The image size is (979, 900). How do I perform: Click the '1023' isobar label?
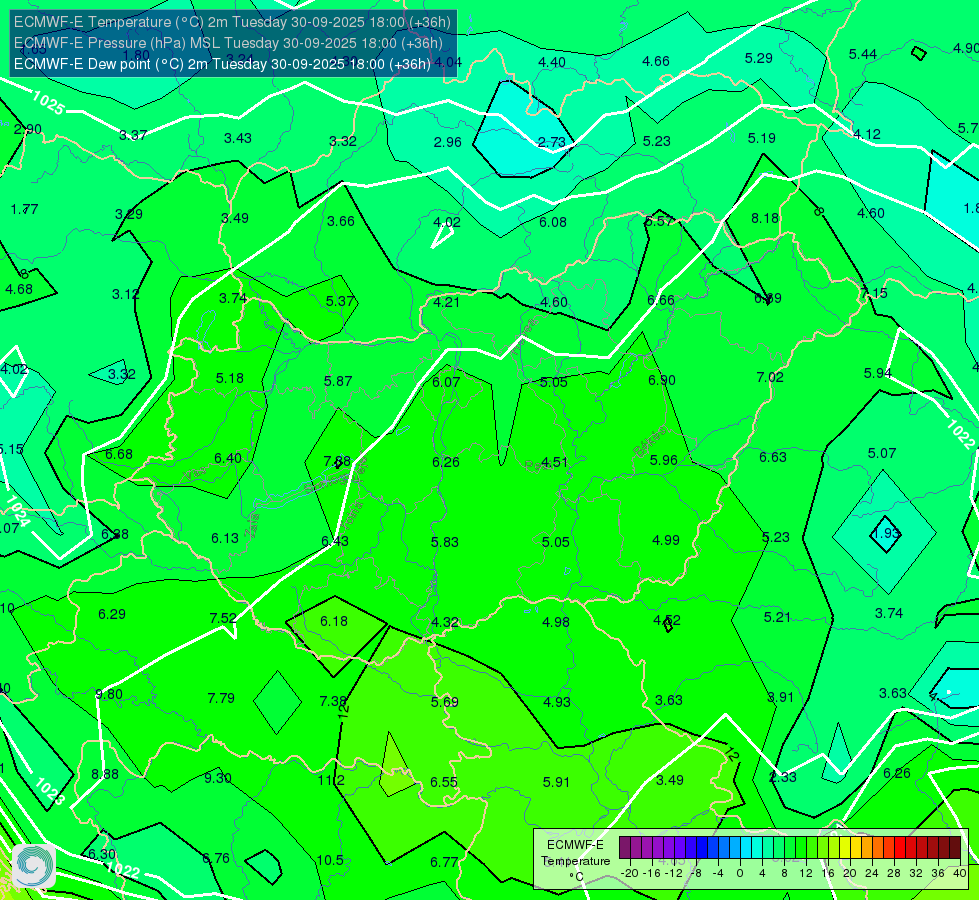tap(49, 791)
